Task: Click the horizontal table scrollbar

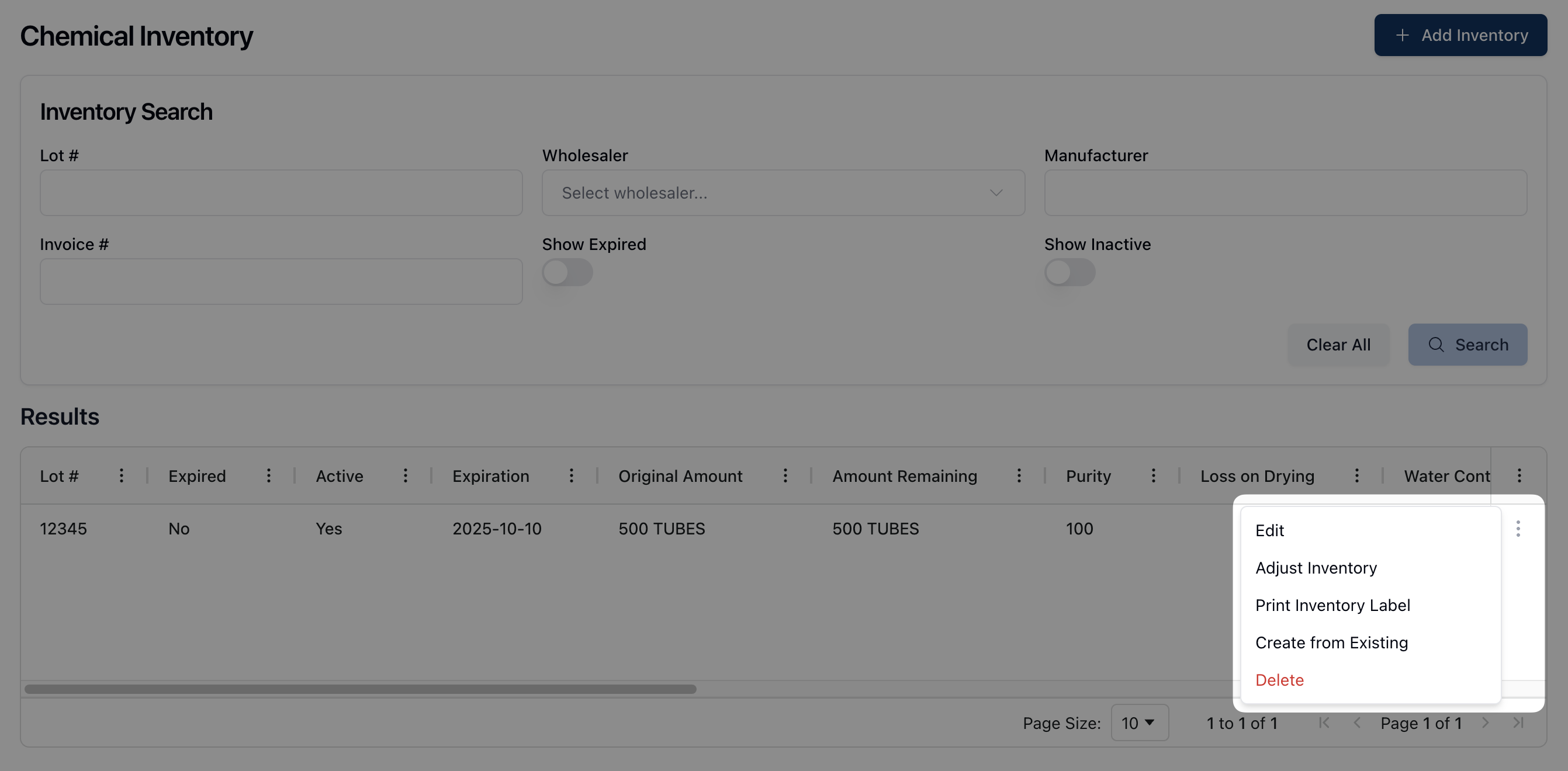Action: coord(361,689)
